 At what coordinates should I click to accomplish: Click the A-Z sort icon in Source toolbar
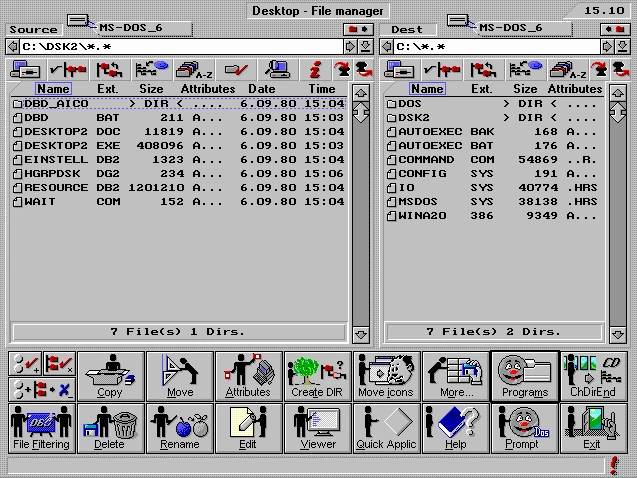pyautogui.click(x=194, y=70)
